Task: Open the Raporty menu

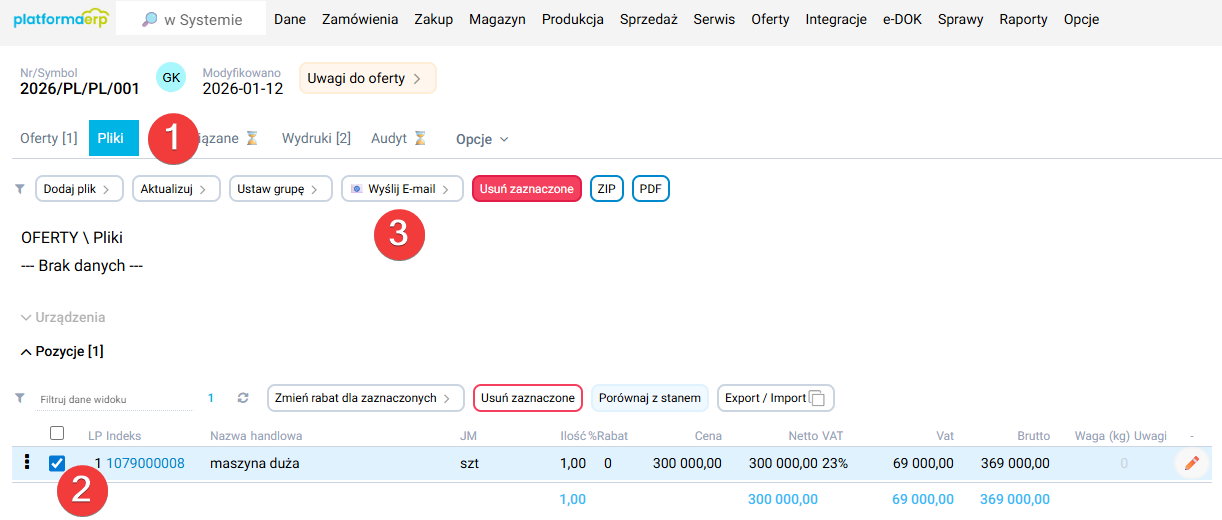Action: (x=1023, y=19)
